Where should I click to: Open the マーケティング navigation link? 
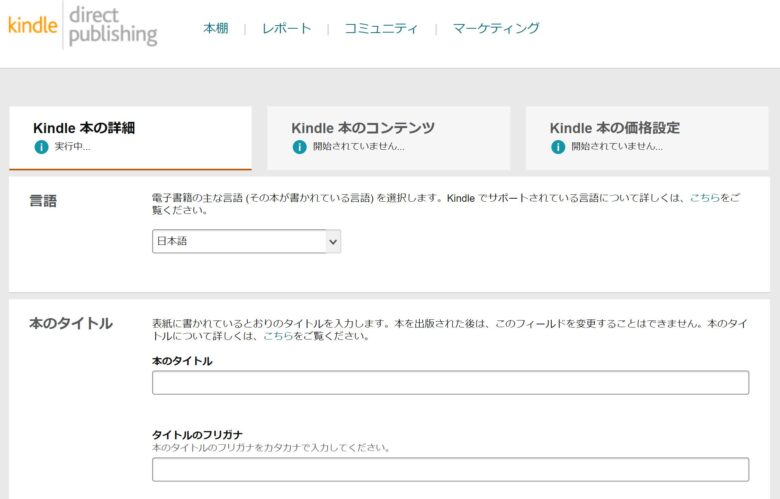click(496, 28)
